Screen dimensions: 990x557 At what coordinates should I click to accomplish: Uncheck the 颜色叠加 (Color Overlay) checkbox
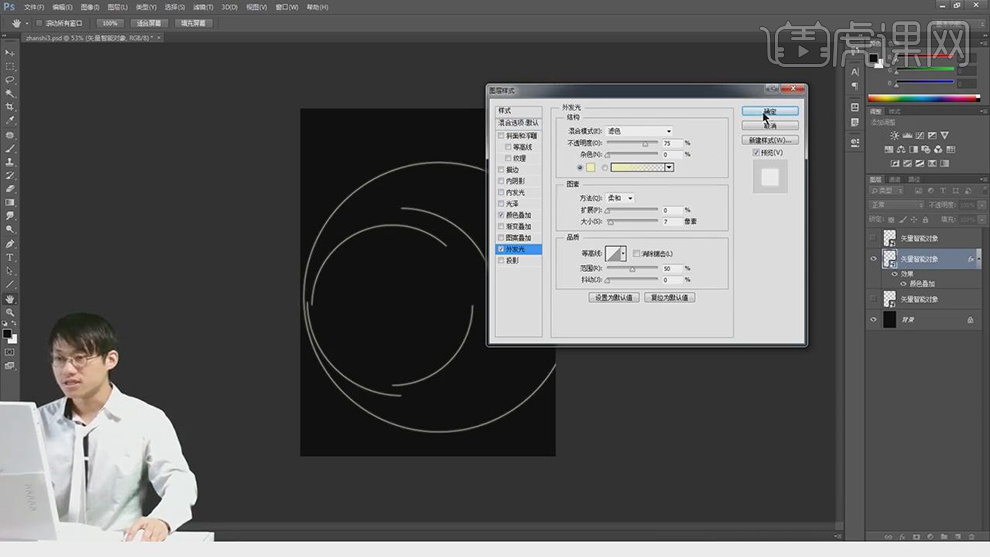pyautogui.click(x=502, y=215)
